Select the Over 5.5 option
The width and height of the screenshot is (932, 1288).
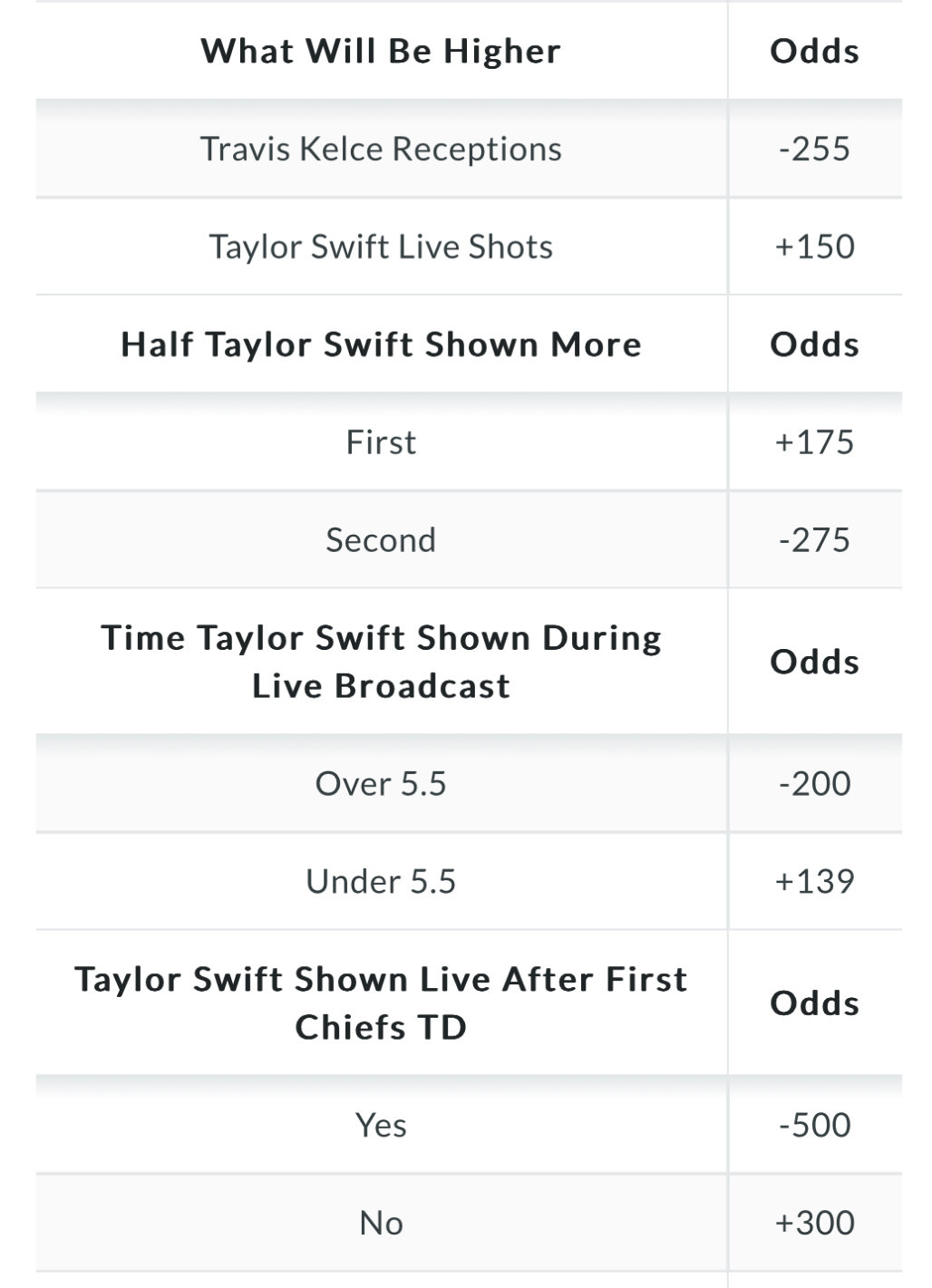(x=469, y=784)
